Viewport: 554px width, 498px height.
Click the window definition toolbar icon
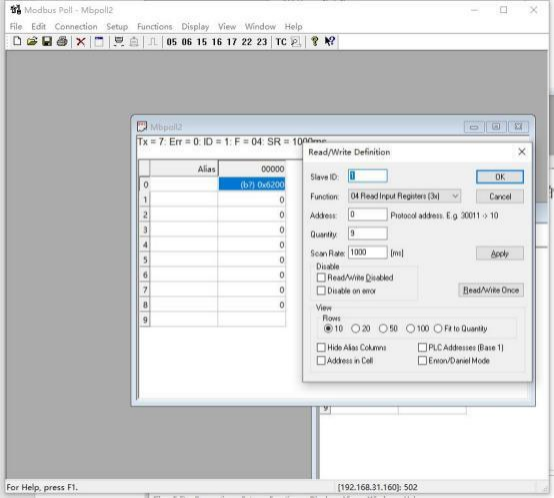[99, 42]
